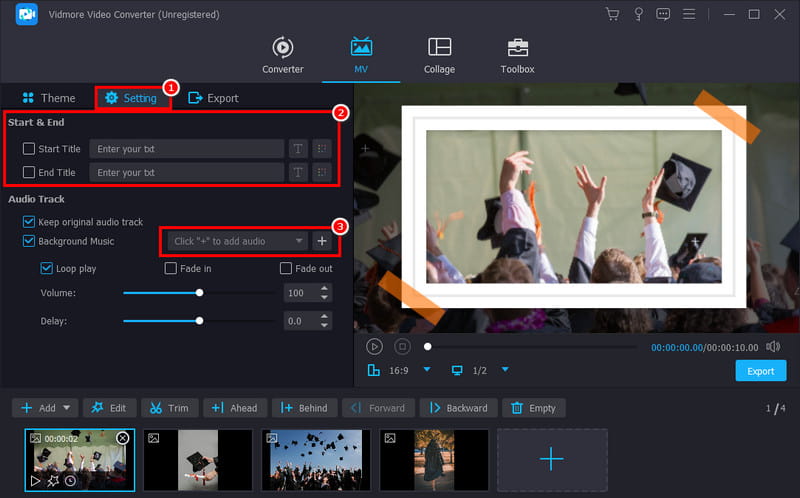
Task: Enable the Start Title checkbox
Action: (29, 149)
